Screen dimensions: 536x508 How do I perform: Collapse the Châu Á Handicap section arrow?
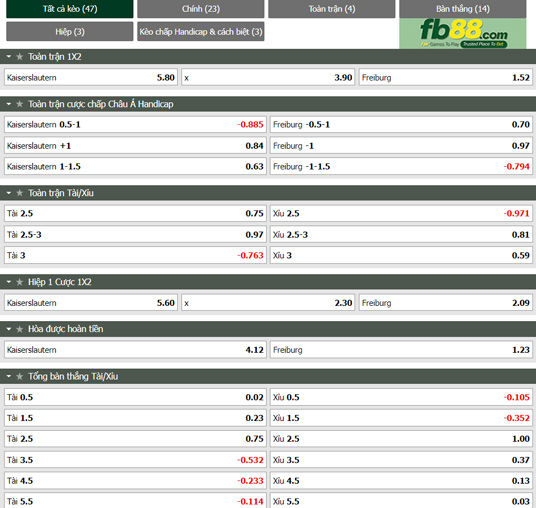[9, 104]
